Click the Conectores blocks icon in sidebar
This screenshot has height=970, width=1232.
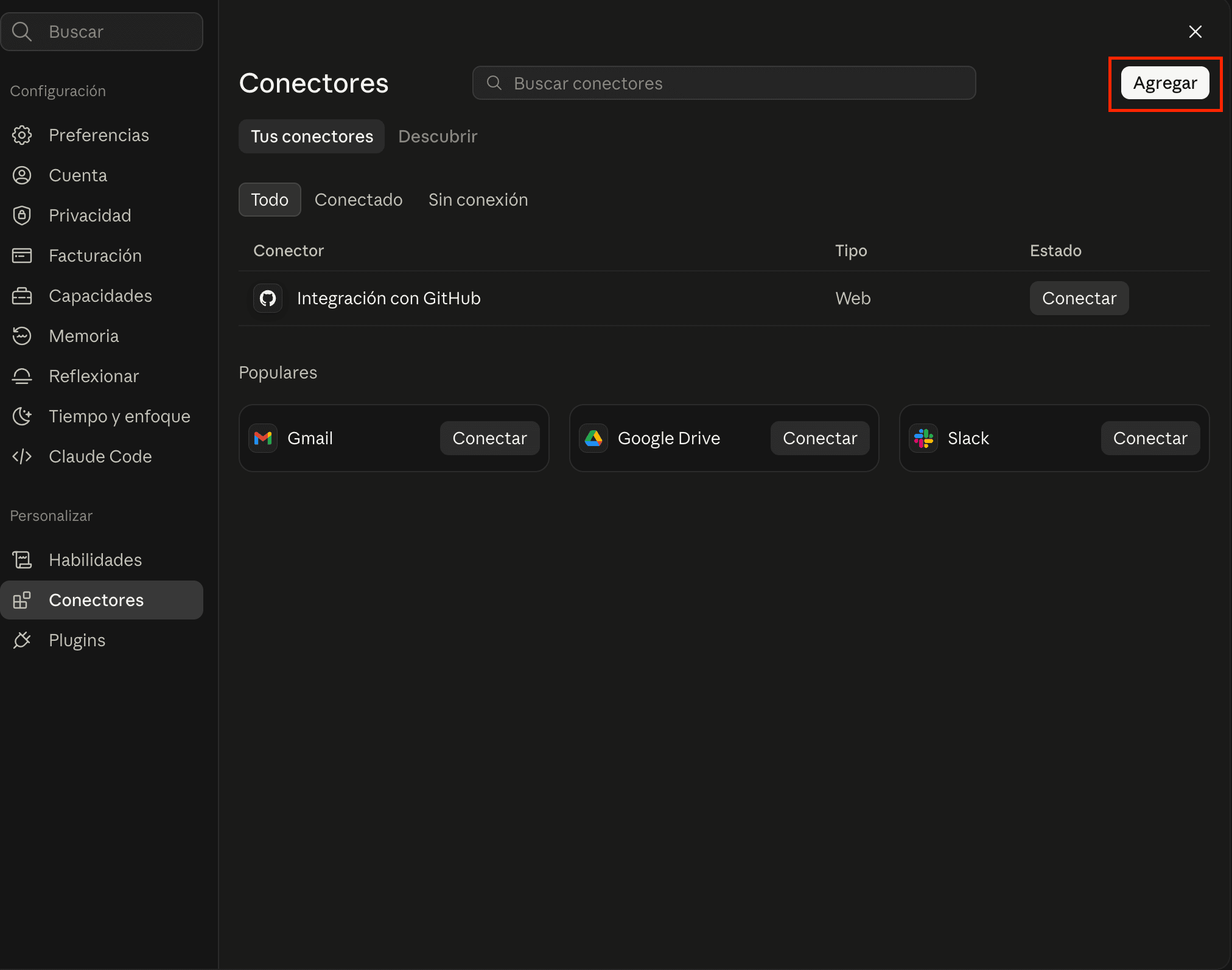(x=22, y=600)
